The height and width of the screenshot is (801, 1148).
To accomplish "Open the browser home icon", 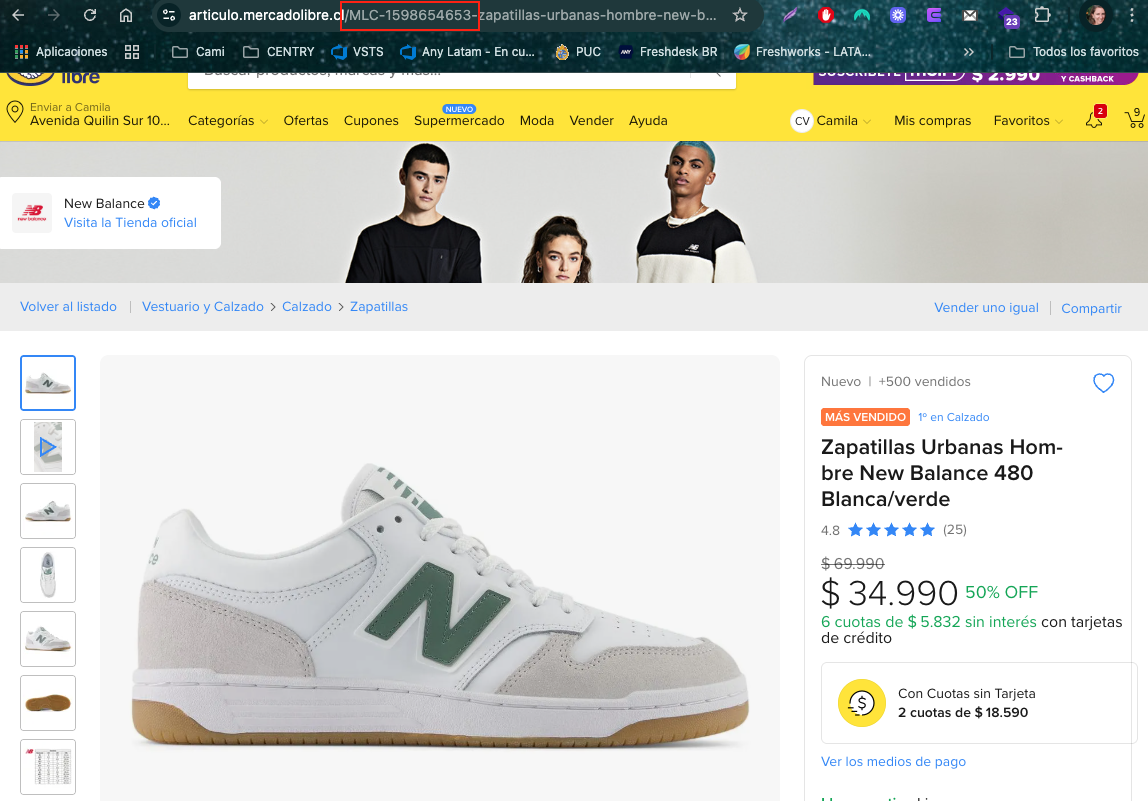I will (x=126, y=15).
